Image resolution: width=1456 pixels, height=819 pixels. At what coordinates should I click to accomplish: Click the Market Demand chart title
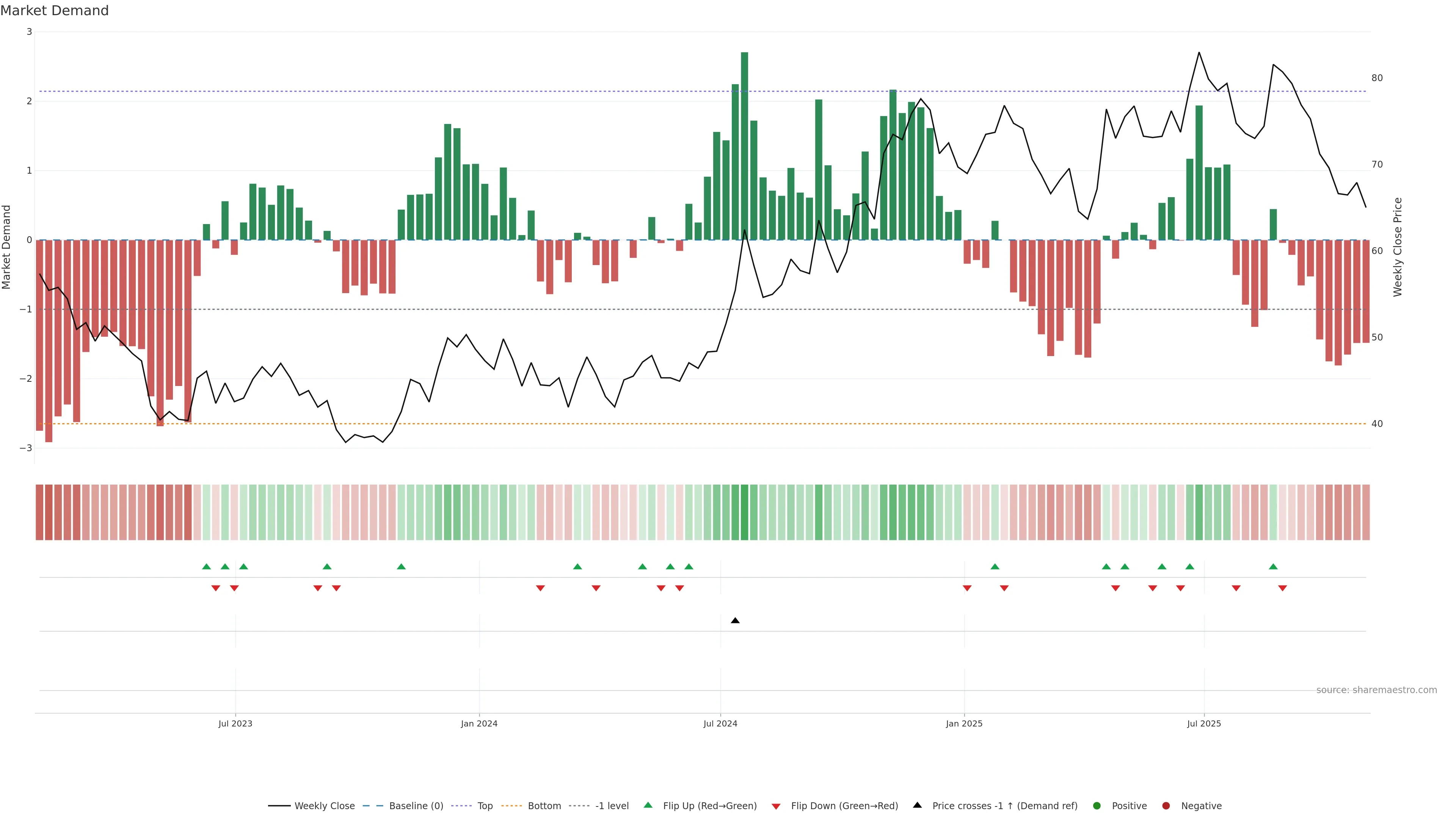point(54,11)
